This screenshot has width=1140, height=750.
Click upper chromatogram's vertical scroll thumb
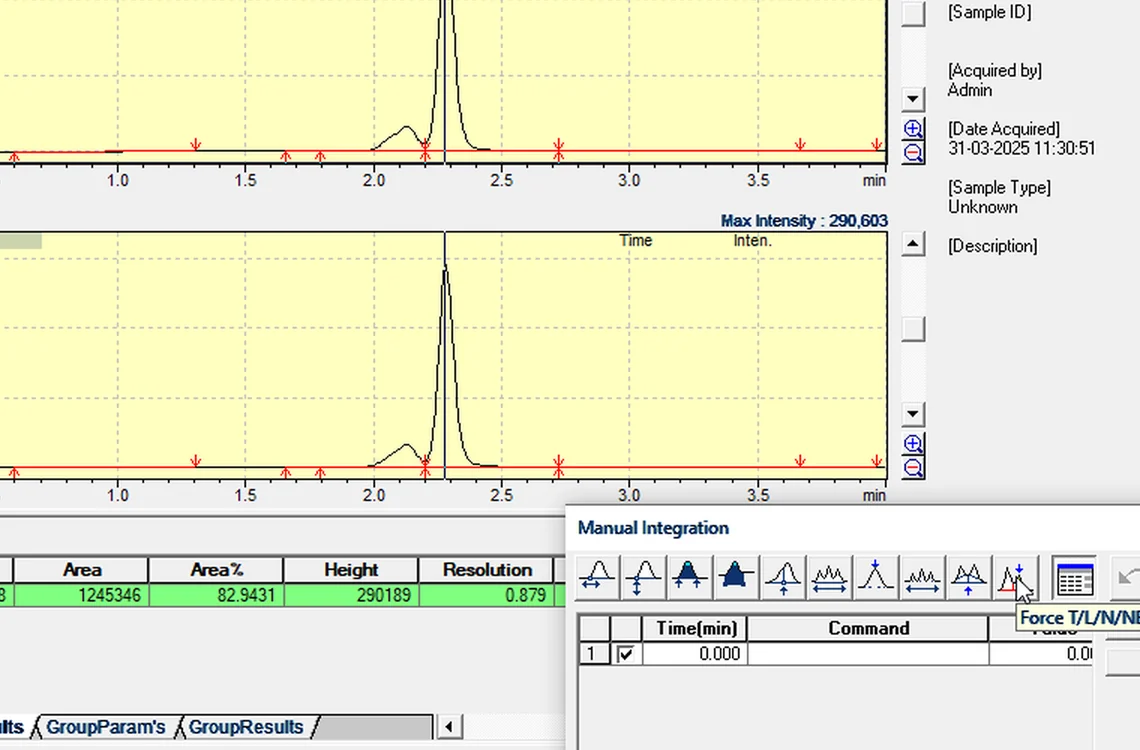[x=913, y=13]
